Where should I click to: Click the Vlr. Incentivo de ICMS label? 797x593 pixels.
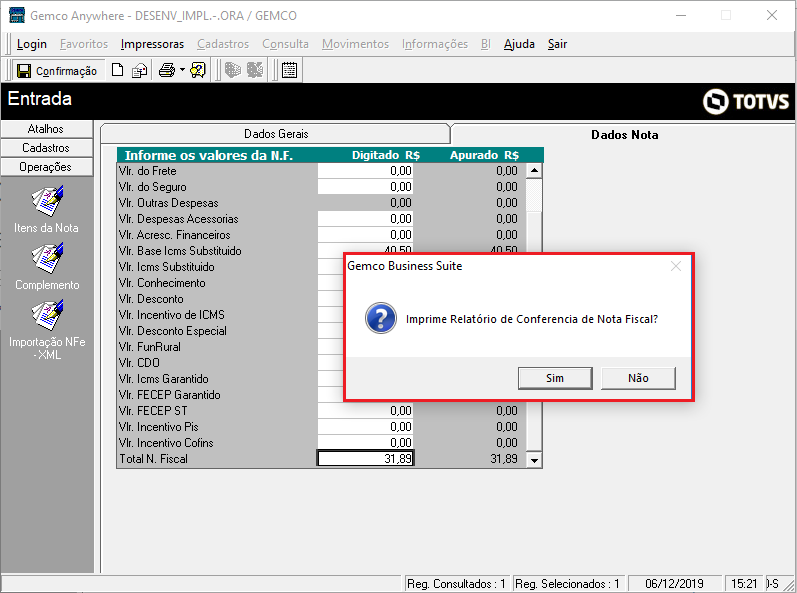(x=171, y=315)
